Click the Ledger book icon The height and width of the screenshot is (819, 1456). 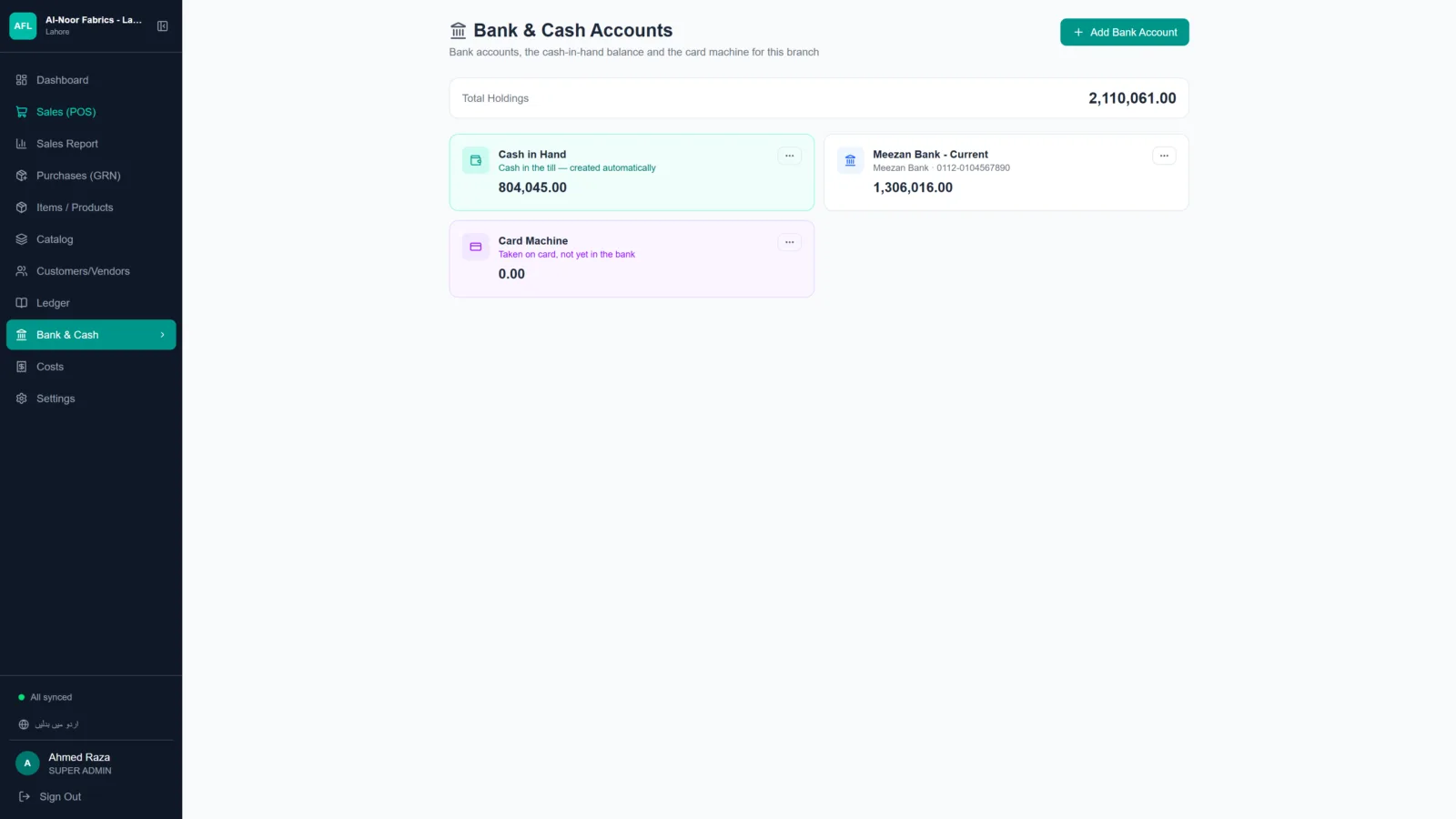[22, 303]
